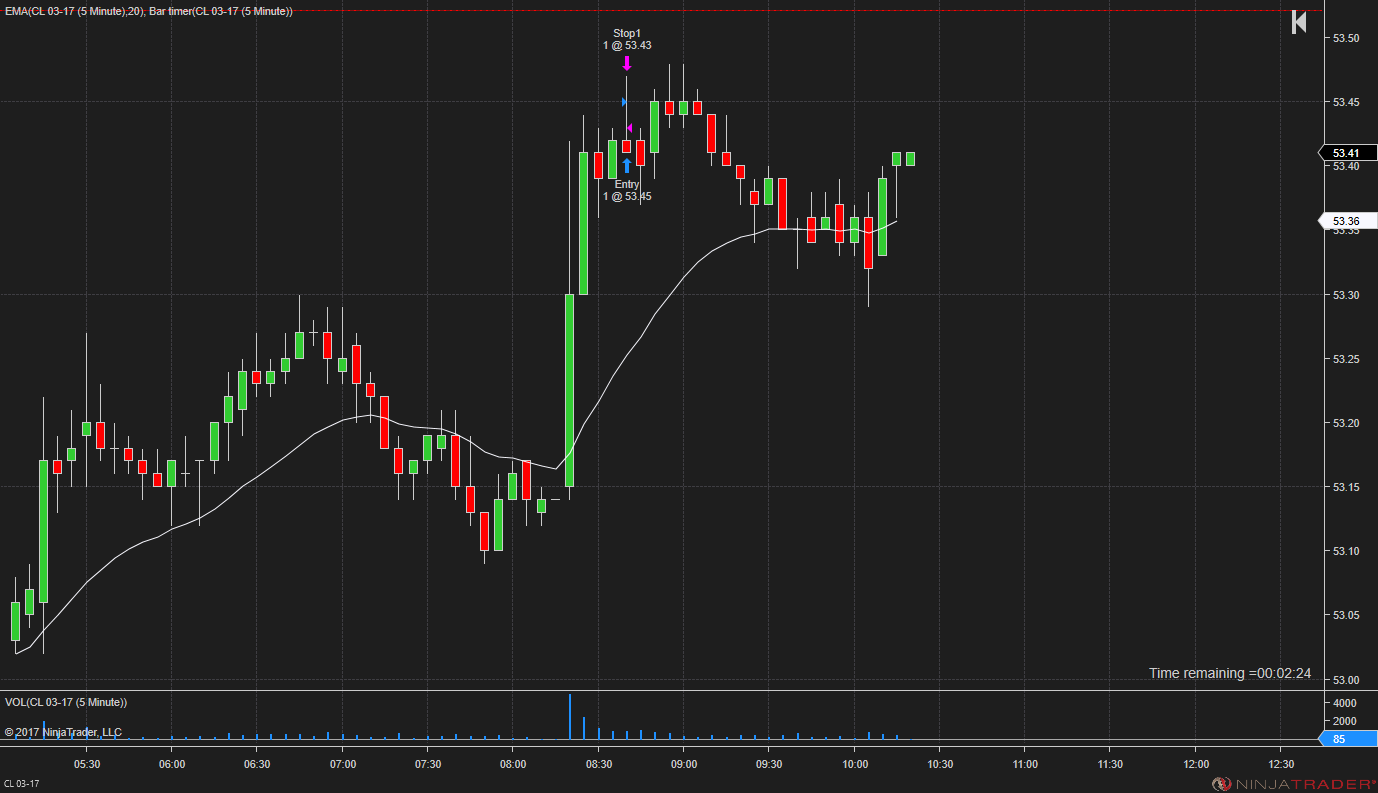Viewport: 1378px width, 793px height.
Task: Click the "53.30" price axis label
Action: tap(1346, 295)
